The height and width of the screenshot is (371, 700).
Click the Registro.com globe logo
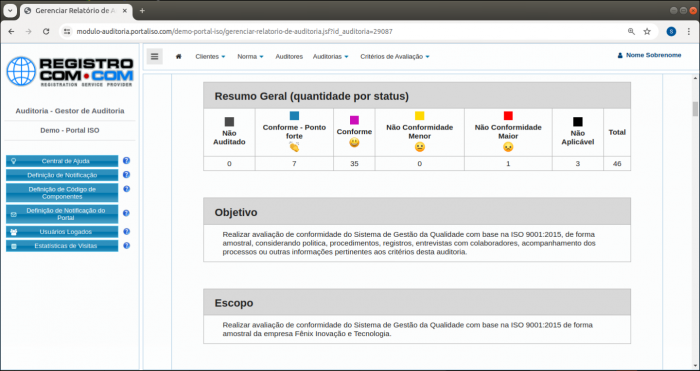coord(21,71)
